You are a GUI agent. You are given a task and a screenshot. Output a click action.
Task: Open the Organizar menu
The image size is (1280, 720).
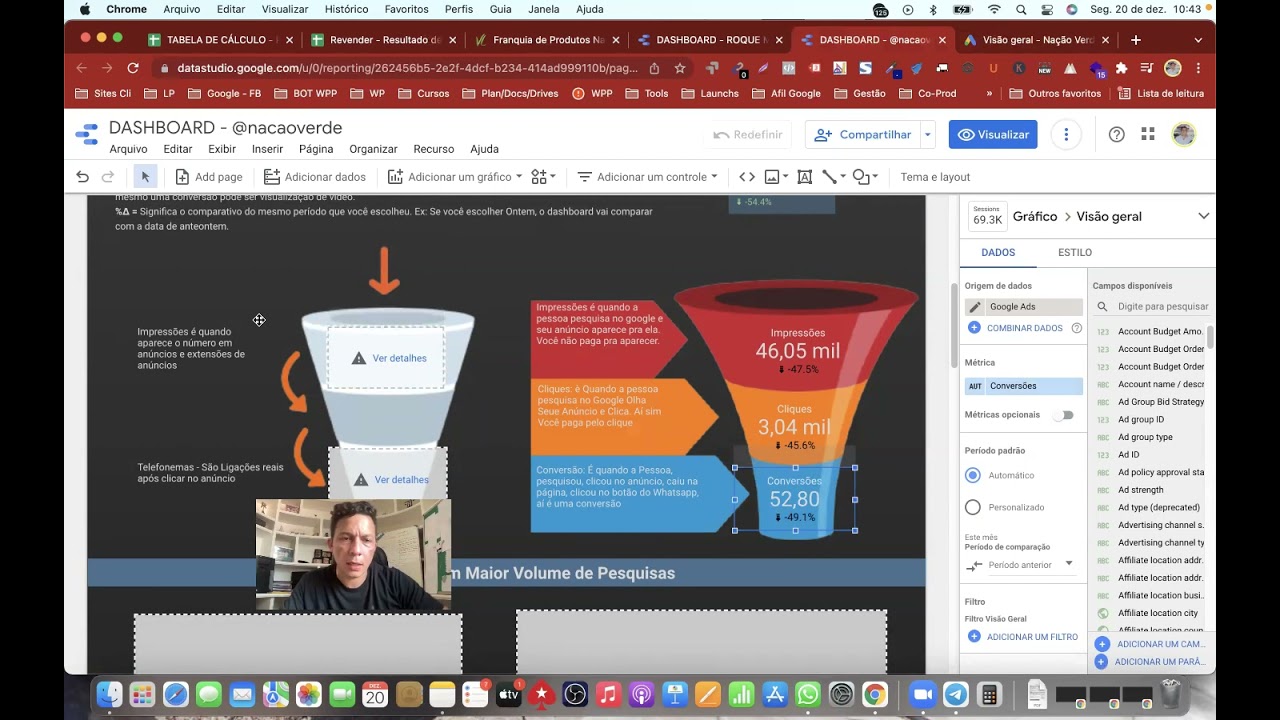[373, 149]
